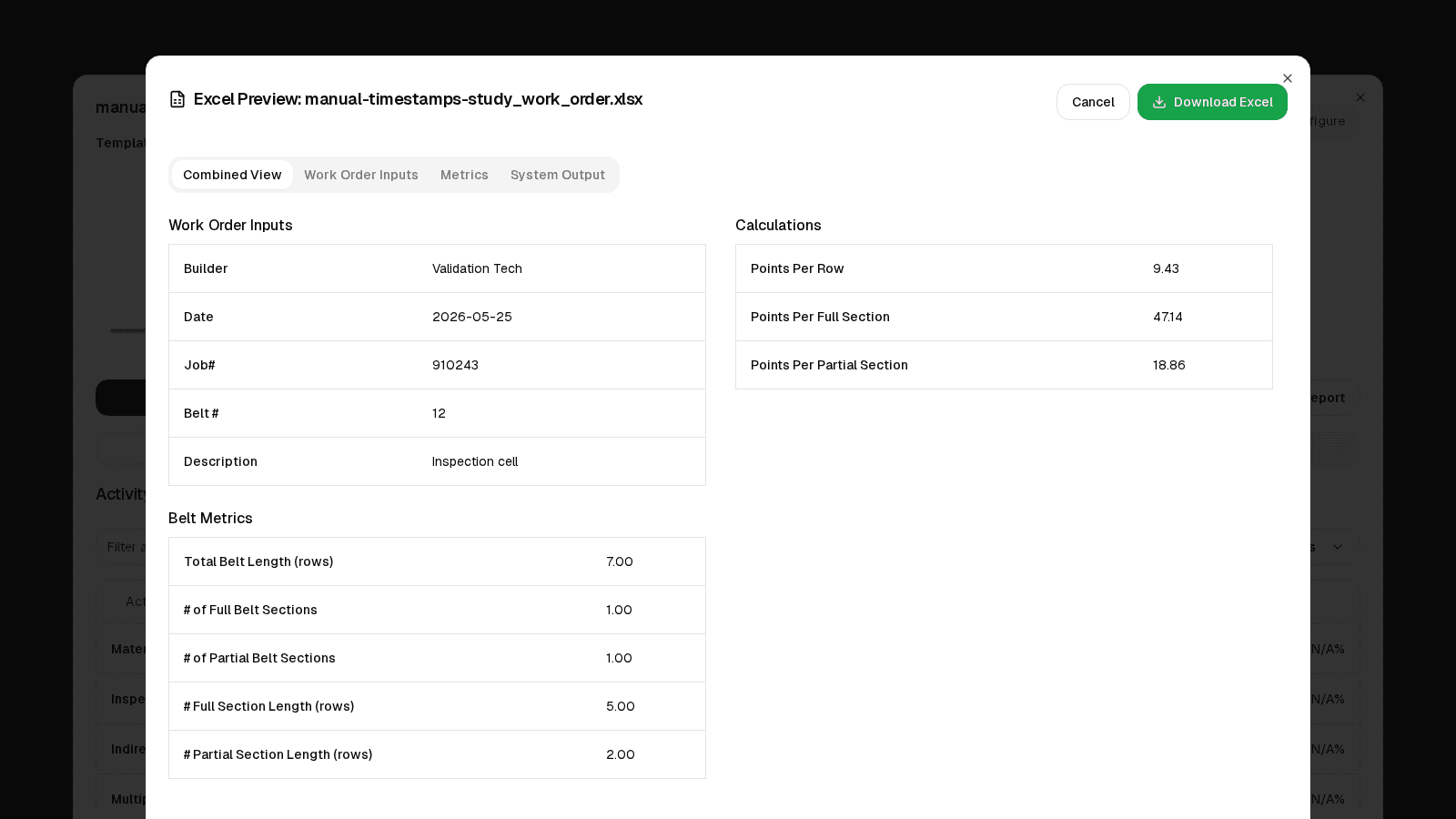Click the "# of Partial Belt Sections" row label
The height and width of the screenshot is (819, 1456).
tap(259, 658)
